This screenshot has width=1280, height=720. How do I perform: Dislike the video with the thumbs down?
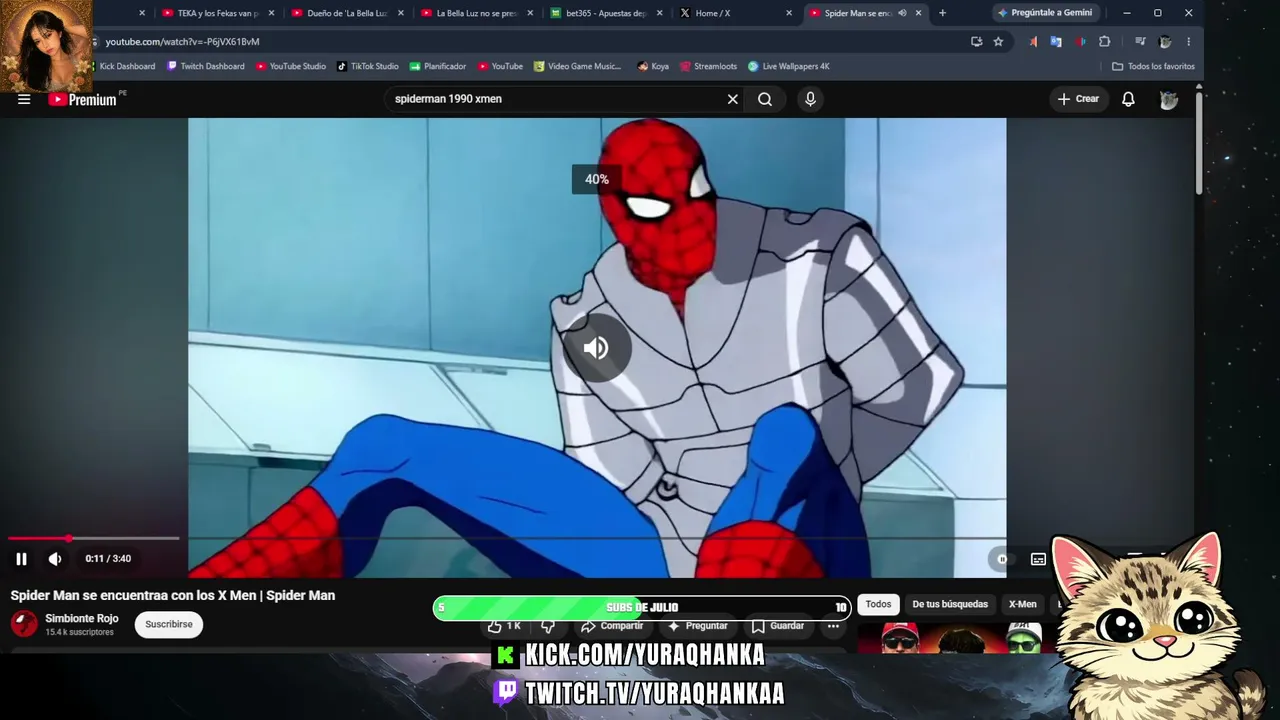pyautogui.click(x=548, y=626)
